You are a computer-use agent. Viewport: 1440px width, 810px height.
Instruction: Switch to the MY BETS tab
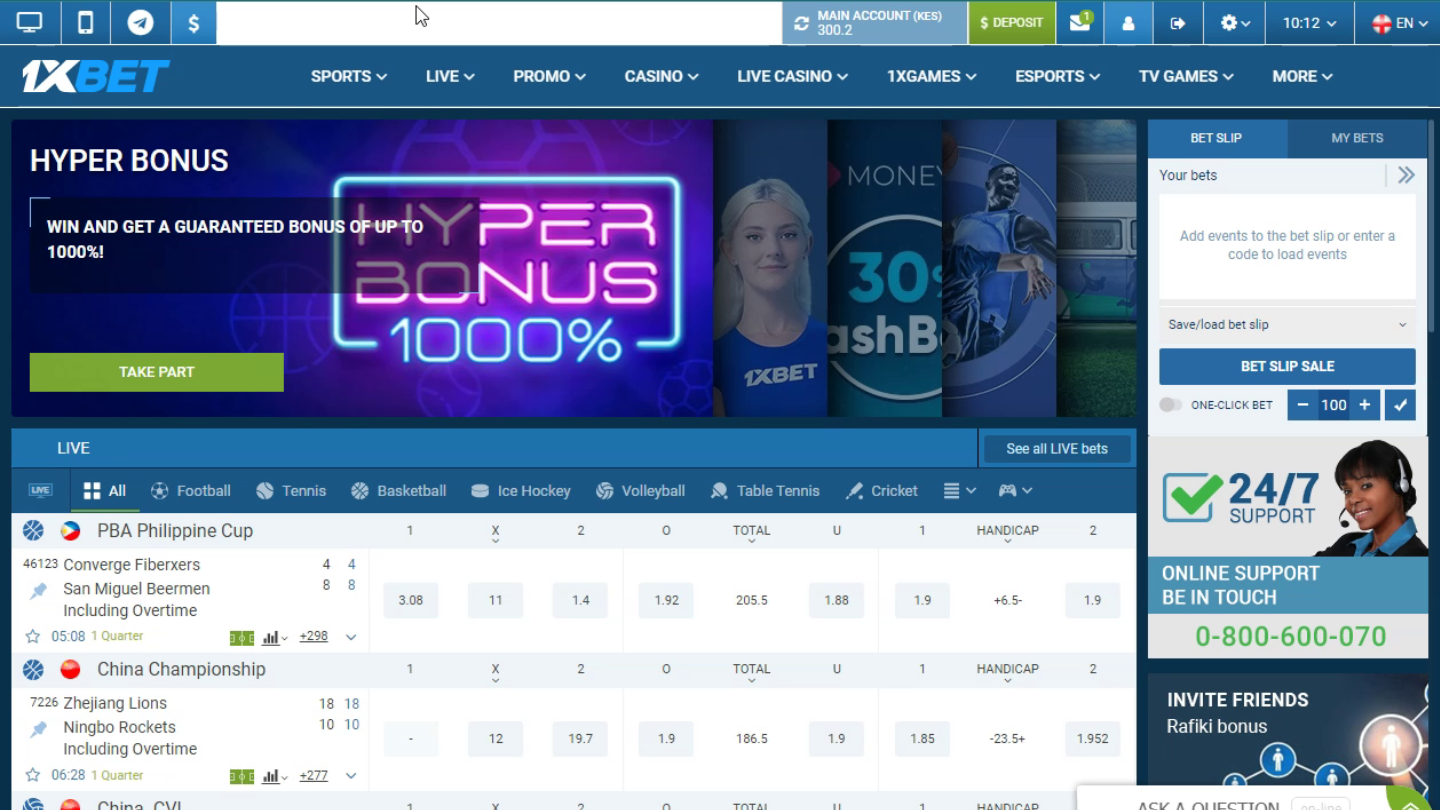1357,138
